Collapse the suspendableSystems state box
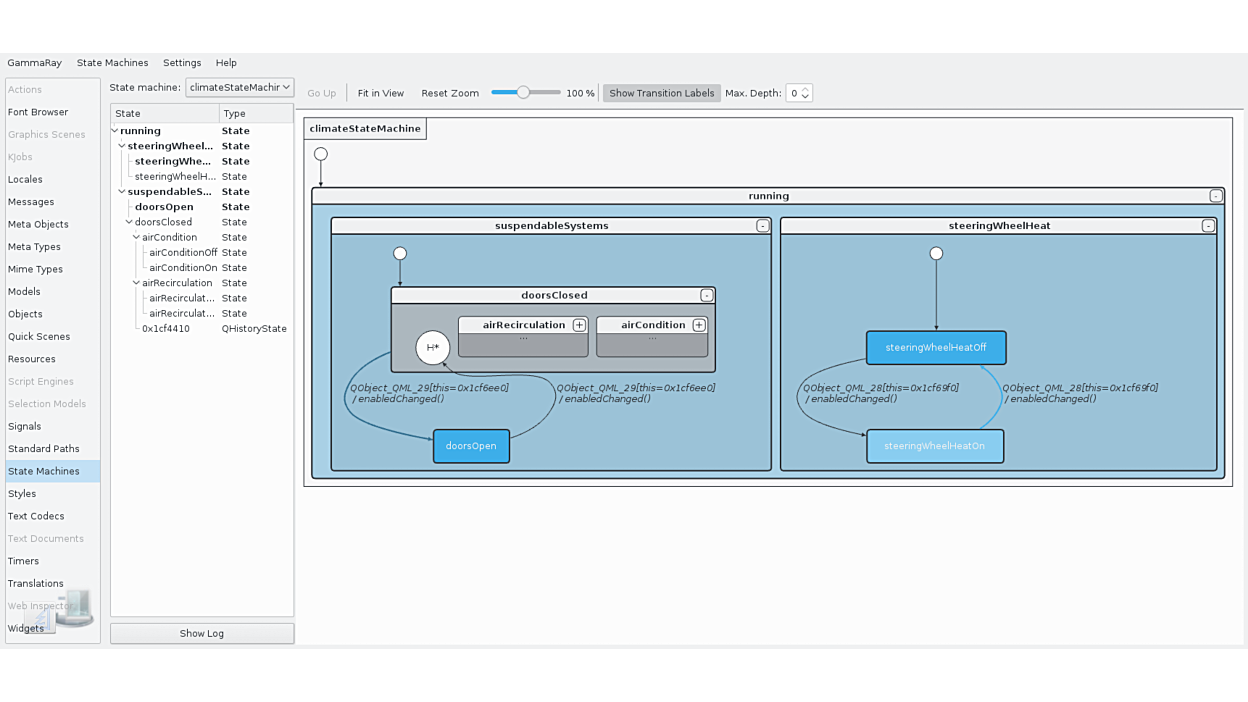 (x=762, y=226)
